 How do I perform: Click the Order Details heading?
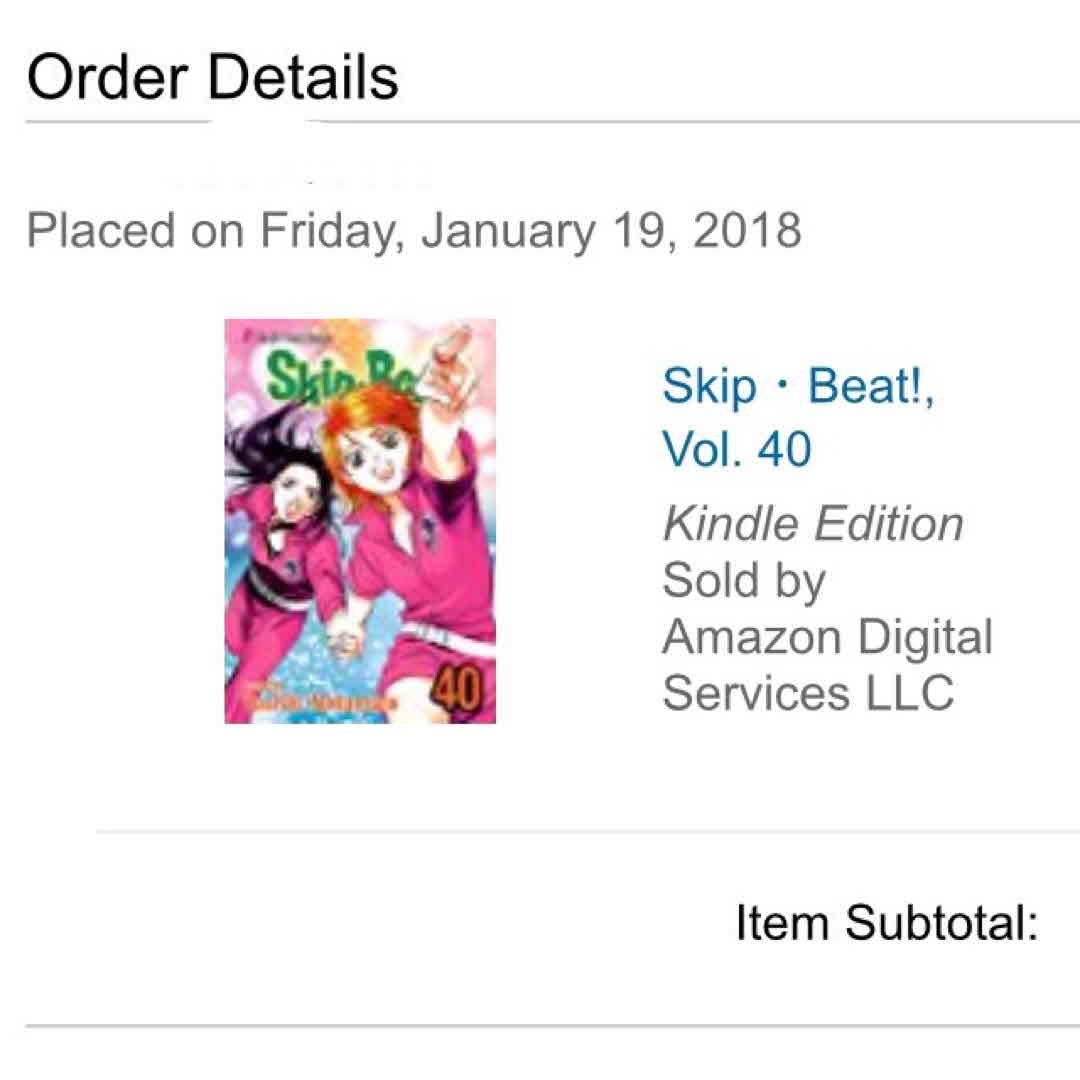(x=212, y=75)
